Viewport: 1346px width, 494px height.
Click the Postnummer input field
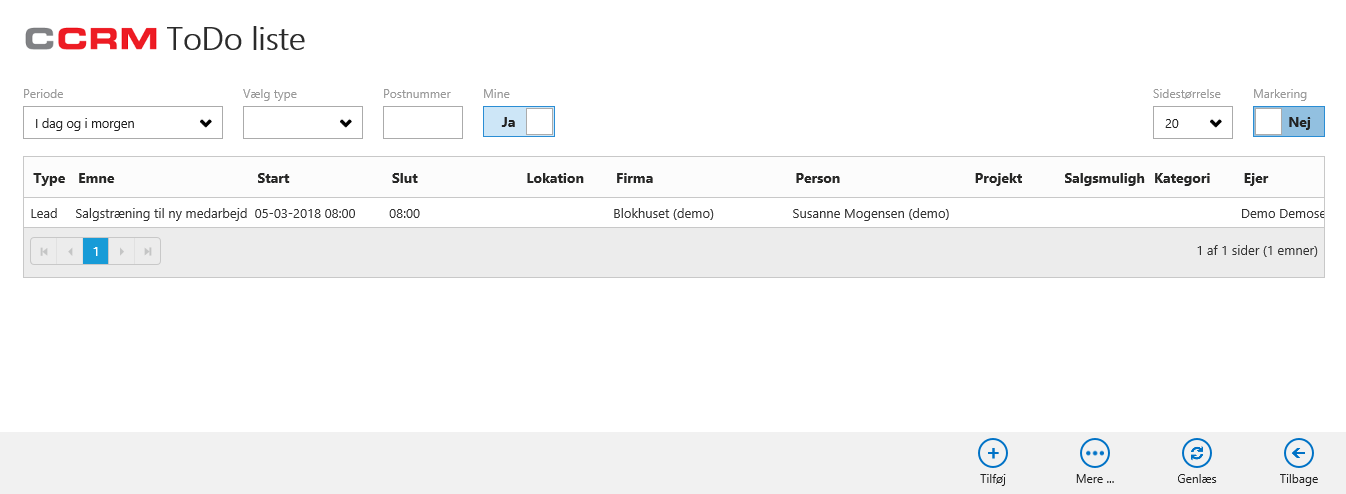click(x=423, y=123)
